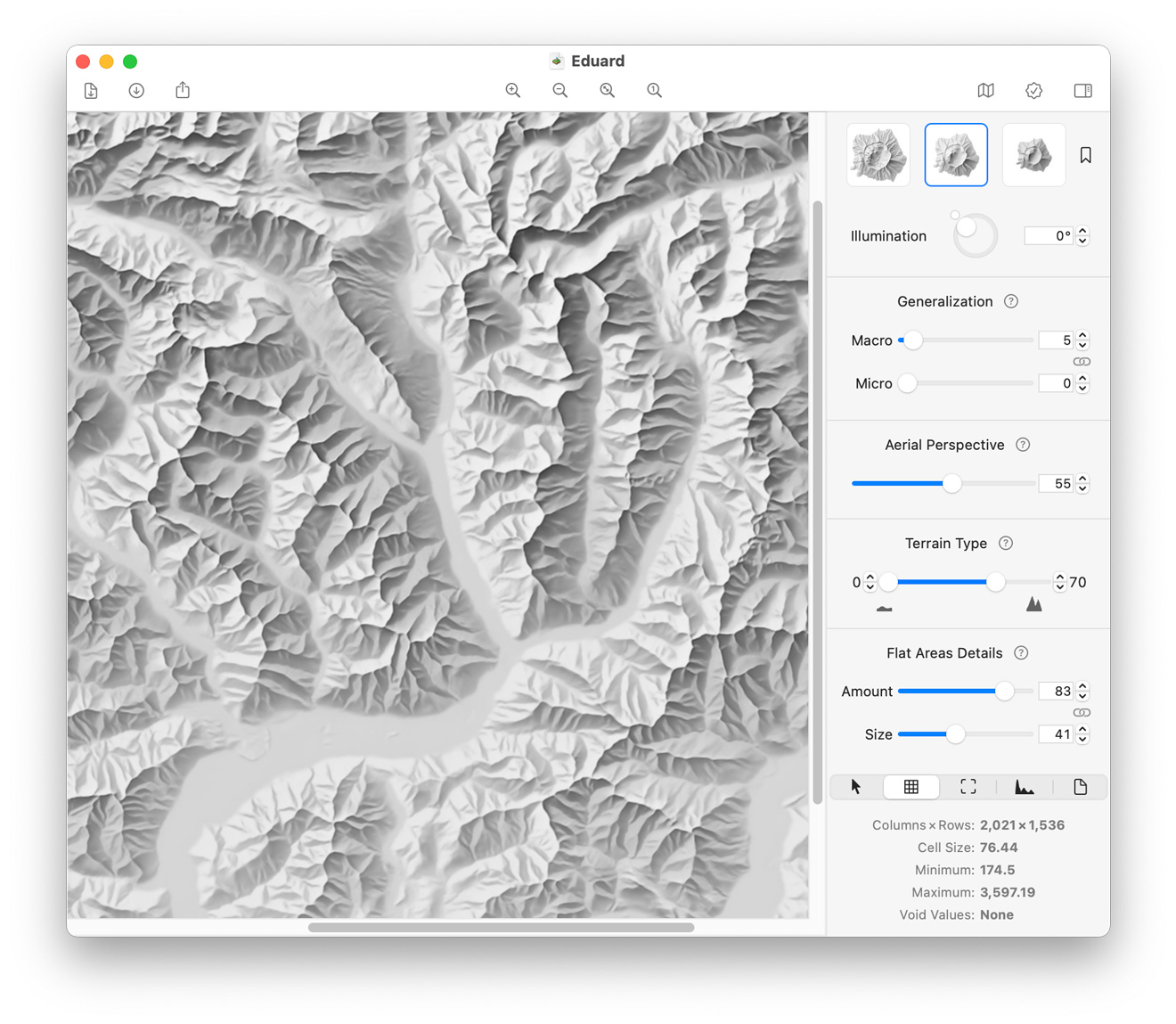Click the Aerial Perspective field showing 55
The height and width of the screenshot is (1024, 1176).
[x=1056, y=484]
